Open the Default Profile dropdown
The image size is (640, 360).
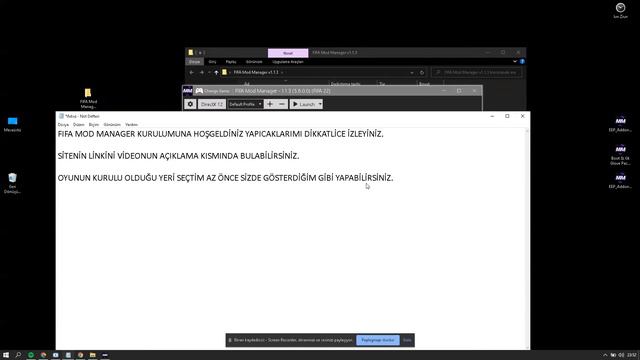[245, 104]
